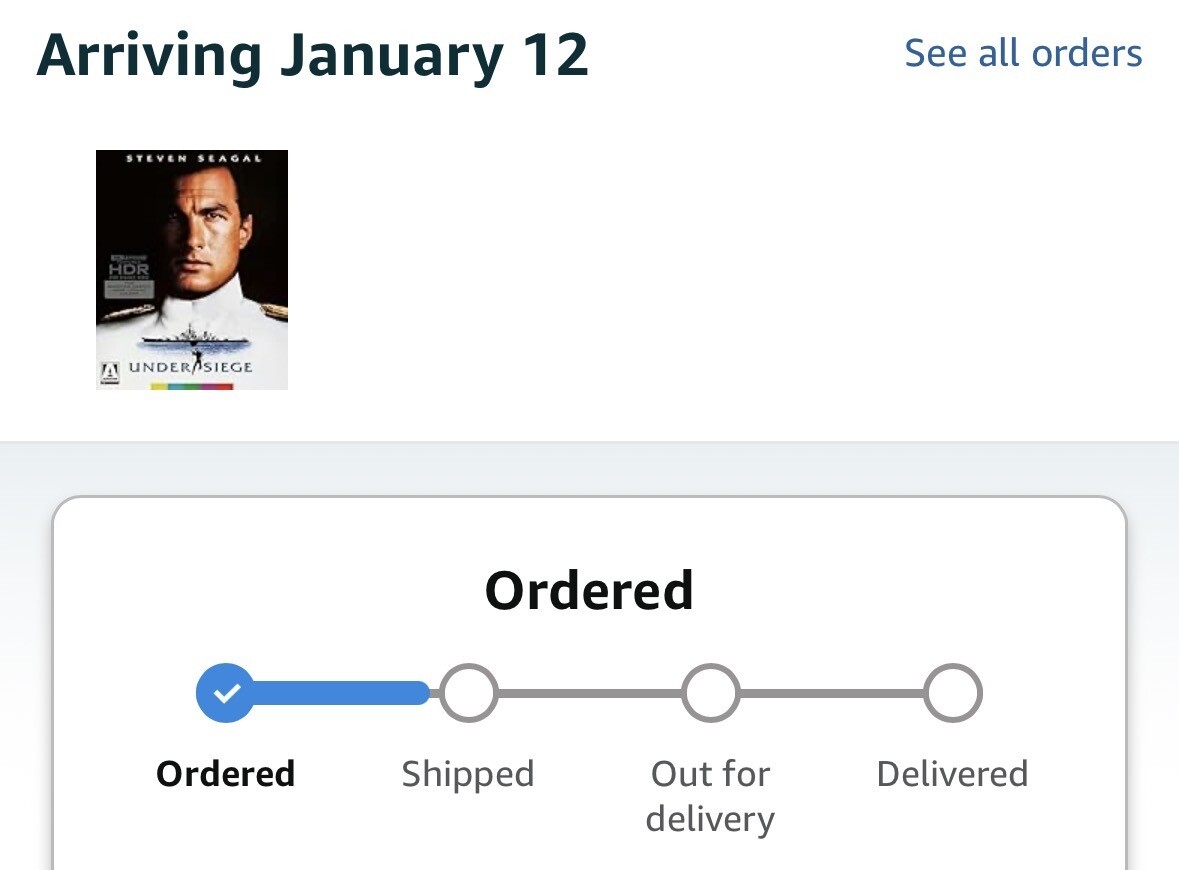Image resolution: width=1179 pixels, height=870 pixels.
Task: Click the Out for delivery label
Action: coord(710,796)
